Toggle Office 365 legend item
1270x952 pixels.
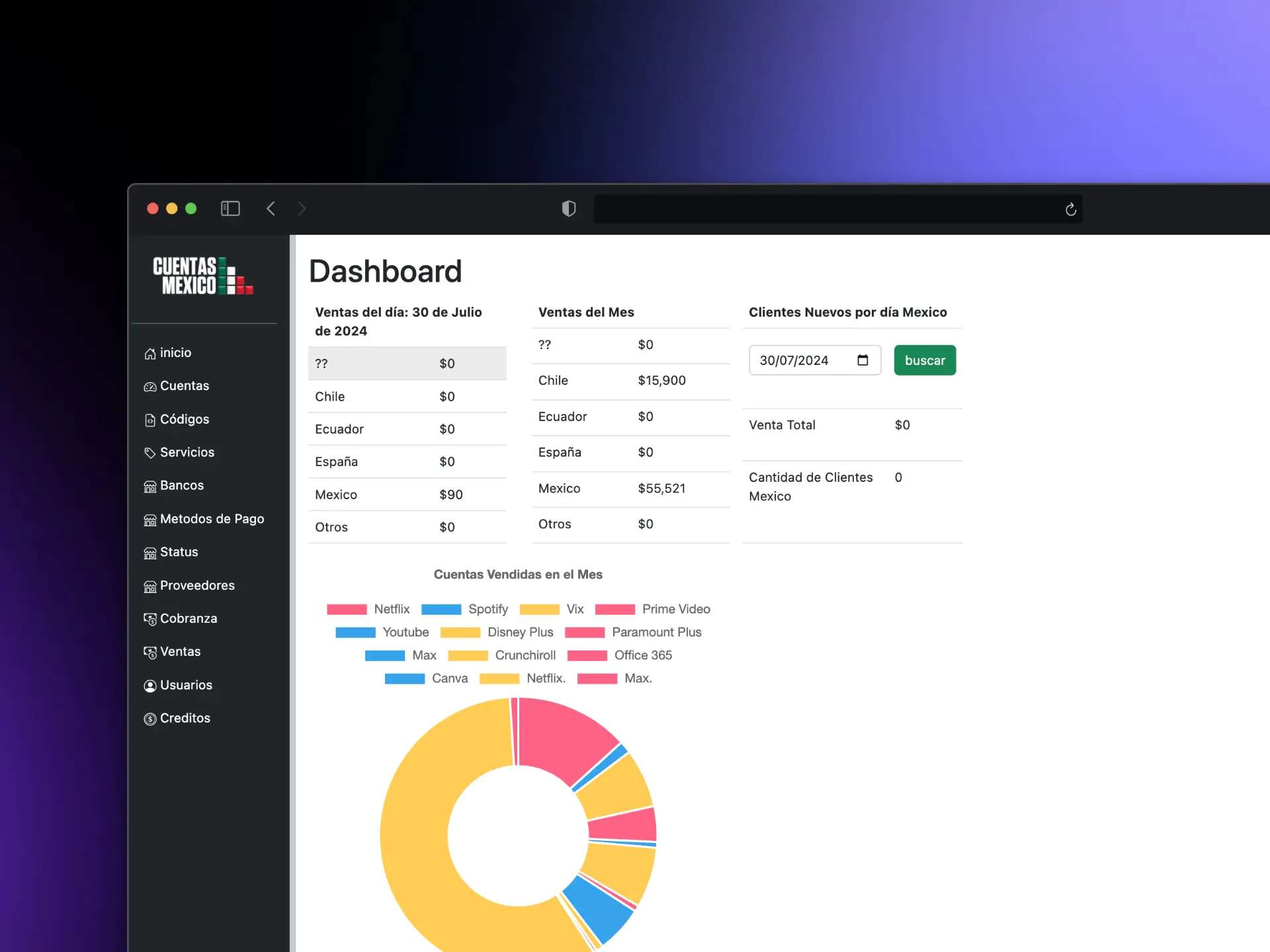pyautogui.click(x=620, y=656)
